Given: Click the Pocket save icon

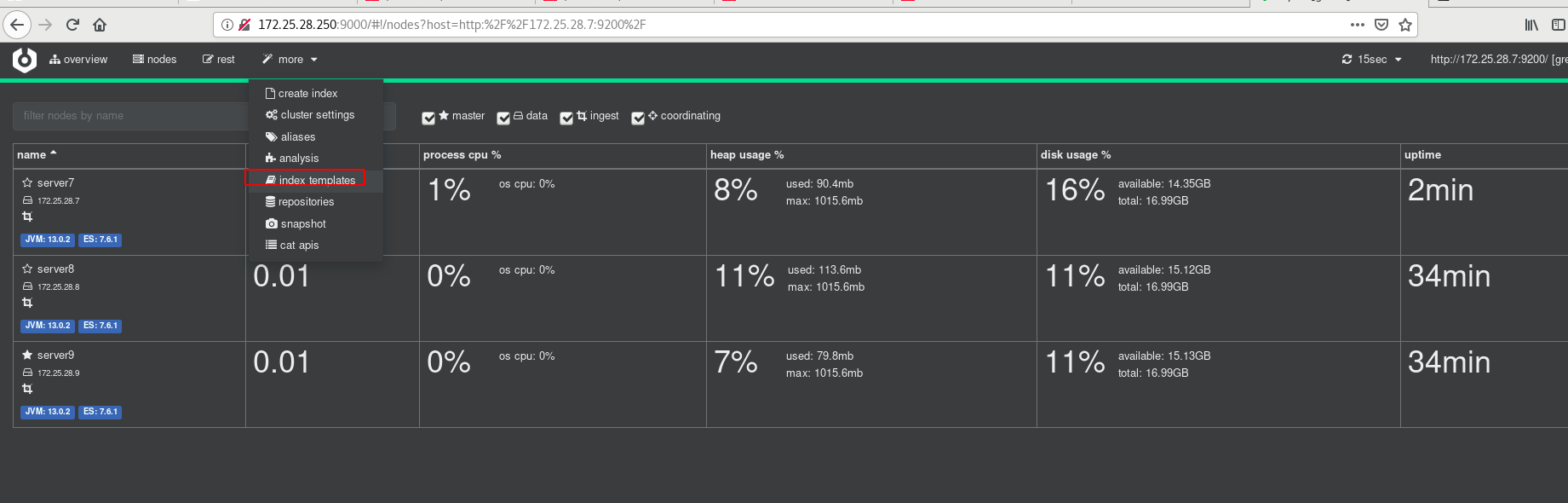Looking at the screenshot, I should [x=1381, y=25].
